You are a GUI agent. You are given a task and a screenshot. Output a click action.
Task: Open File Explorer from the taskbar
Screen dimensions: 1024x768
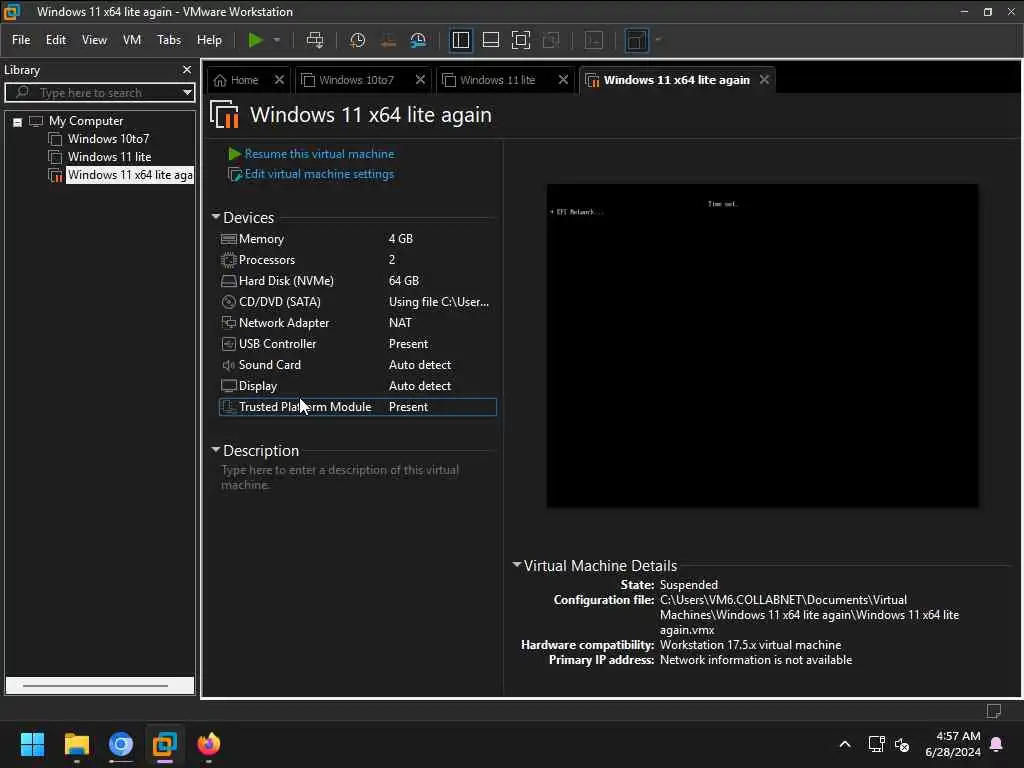pos(76,744)
